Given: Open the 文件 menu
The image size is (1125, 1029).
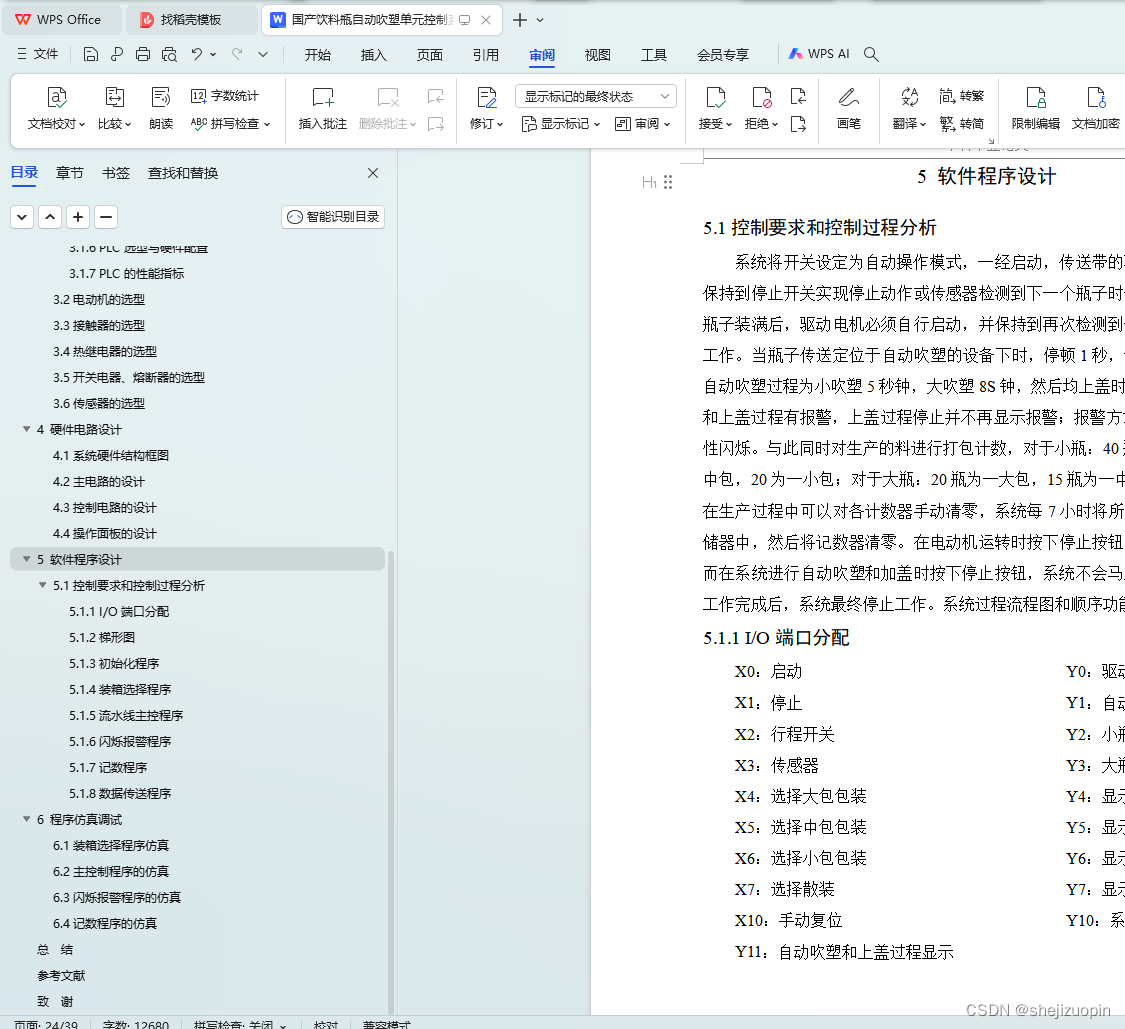Looking at the screenshot, I should pyautogui.click(x=38, y=54).
